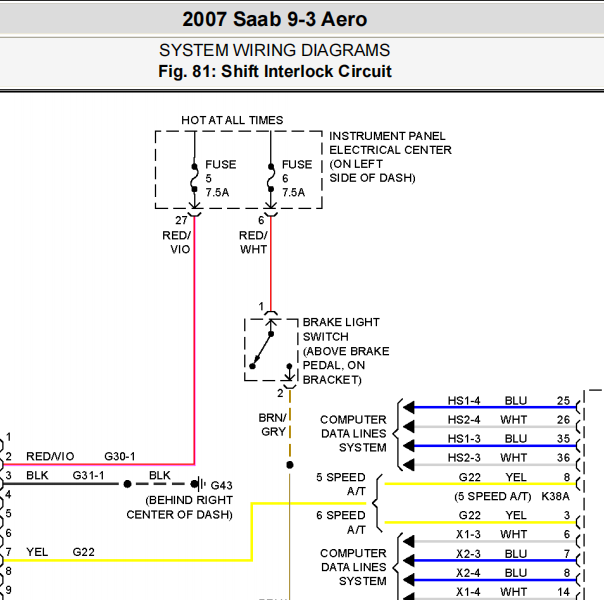
Task: Click the "5 SPEED A/T" label left of brace
Action: (341, 484)
